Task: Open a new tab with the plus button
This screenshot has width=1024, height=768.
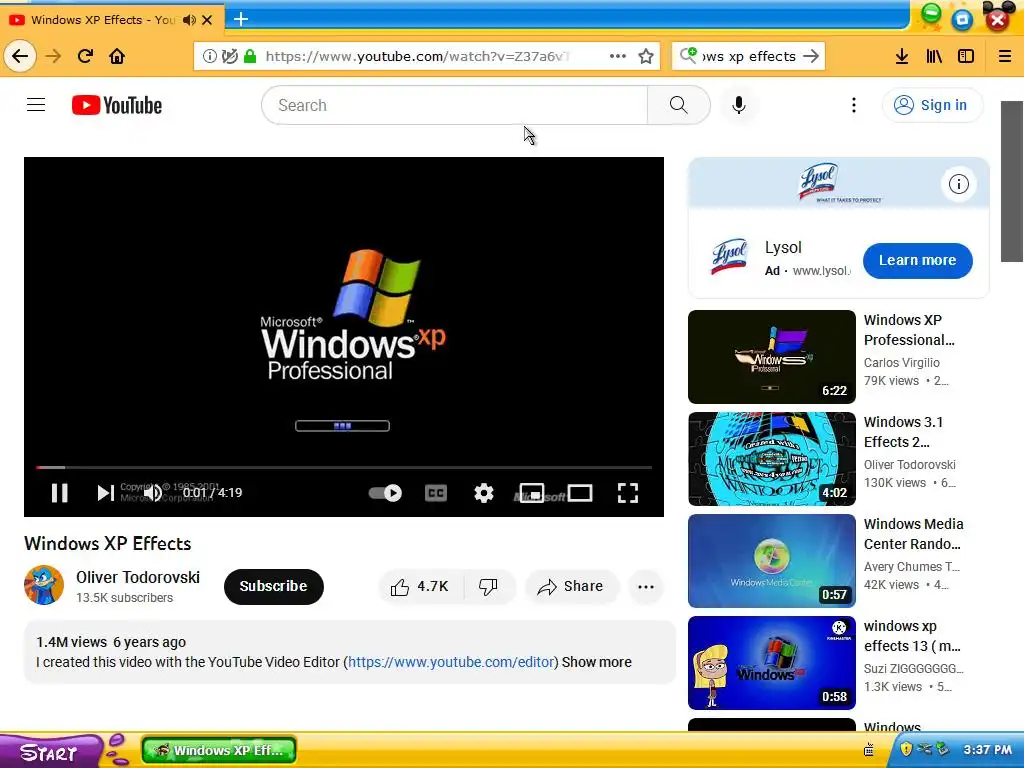Action: 241,19
